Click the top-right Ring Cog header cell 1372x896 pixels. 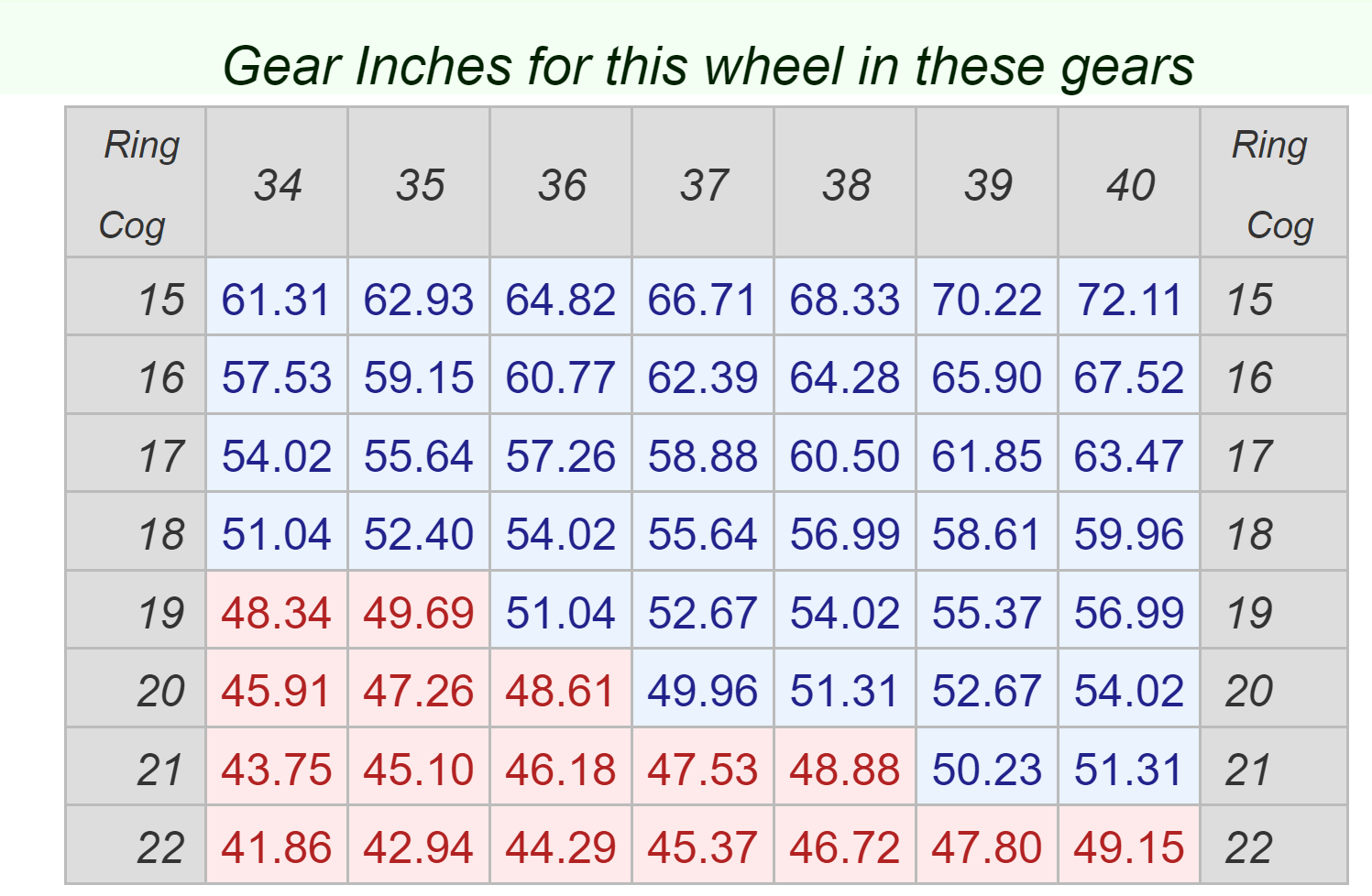(x=1273, y=183)
